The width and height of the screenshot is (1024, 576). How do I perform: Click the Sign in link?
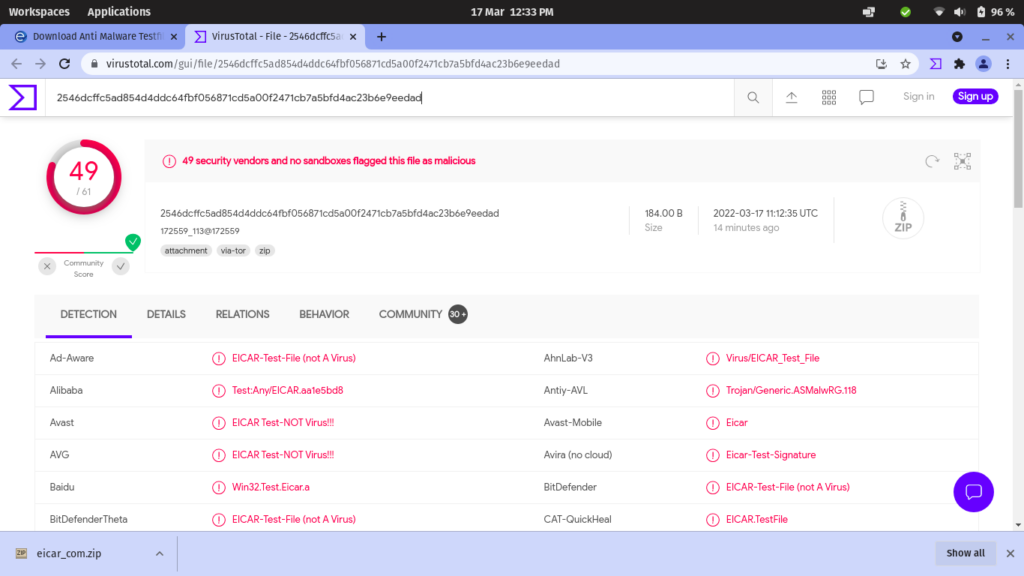tap(918, 97)
